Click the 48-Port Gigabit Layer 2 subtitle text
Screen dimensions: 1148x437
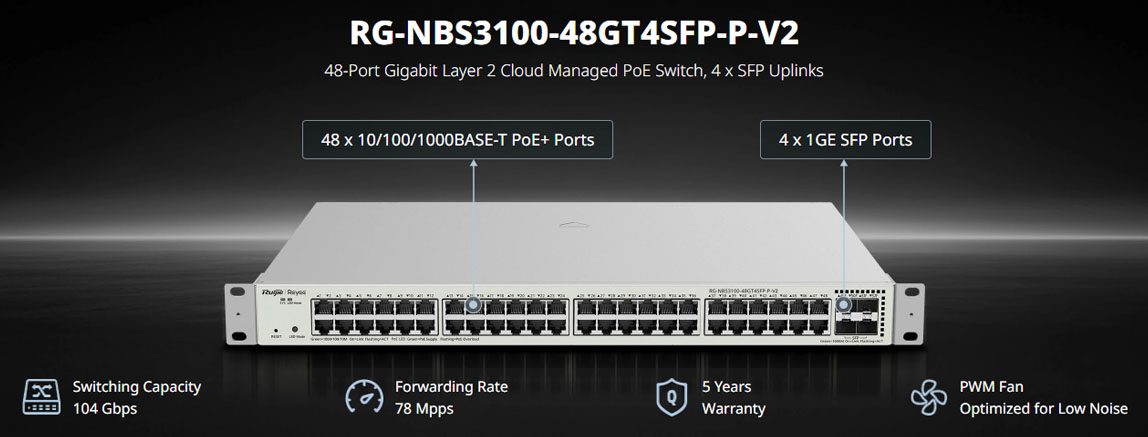point(574,72)
